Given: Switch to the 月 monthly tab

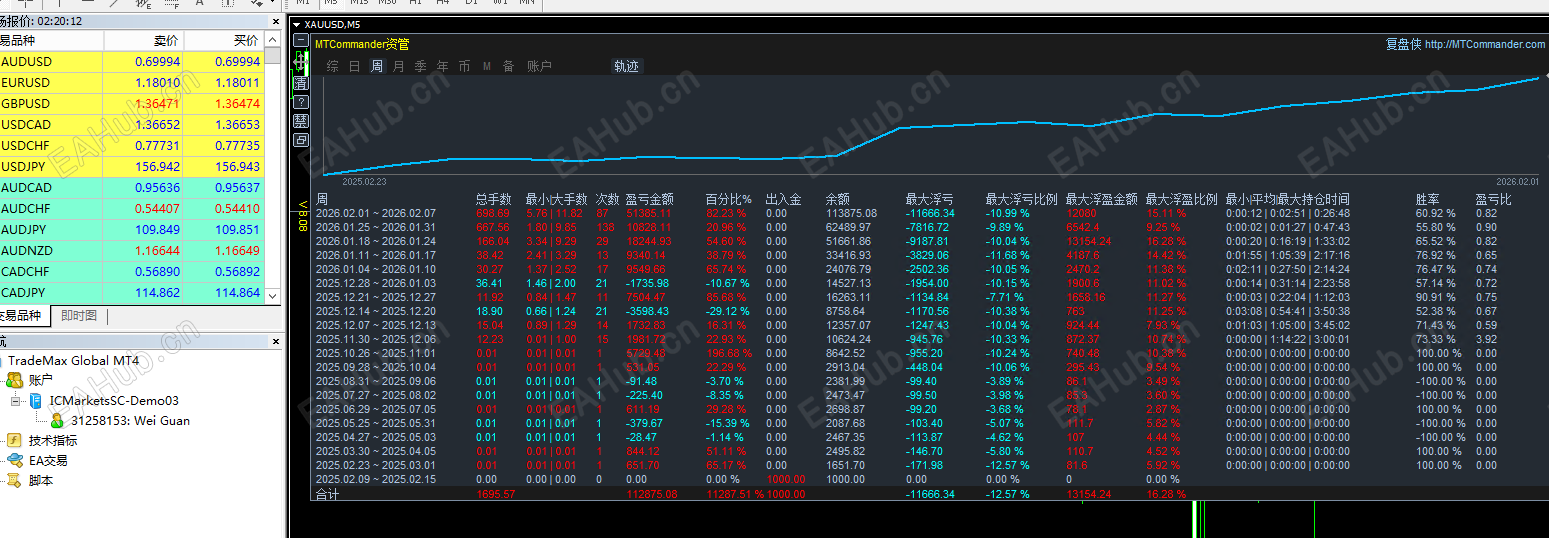Looking at the screenshot, I should pyautogui.click(x=398, y=66).
